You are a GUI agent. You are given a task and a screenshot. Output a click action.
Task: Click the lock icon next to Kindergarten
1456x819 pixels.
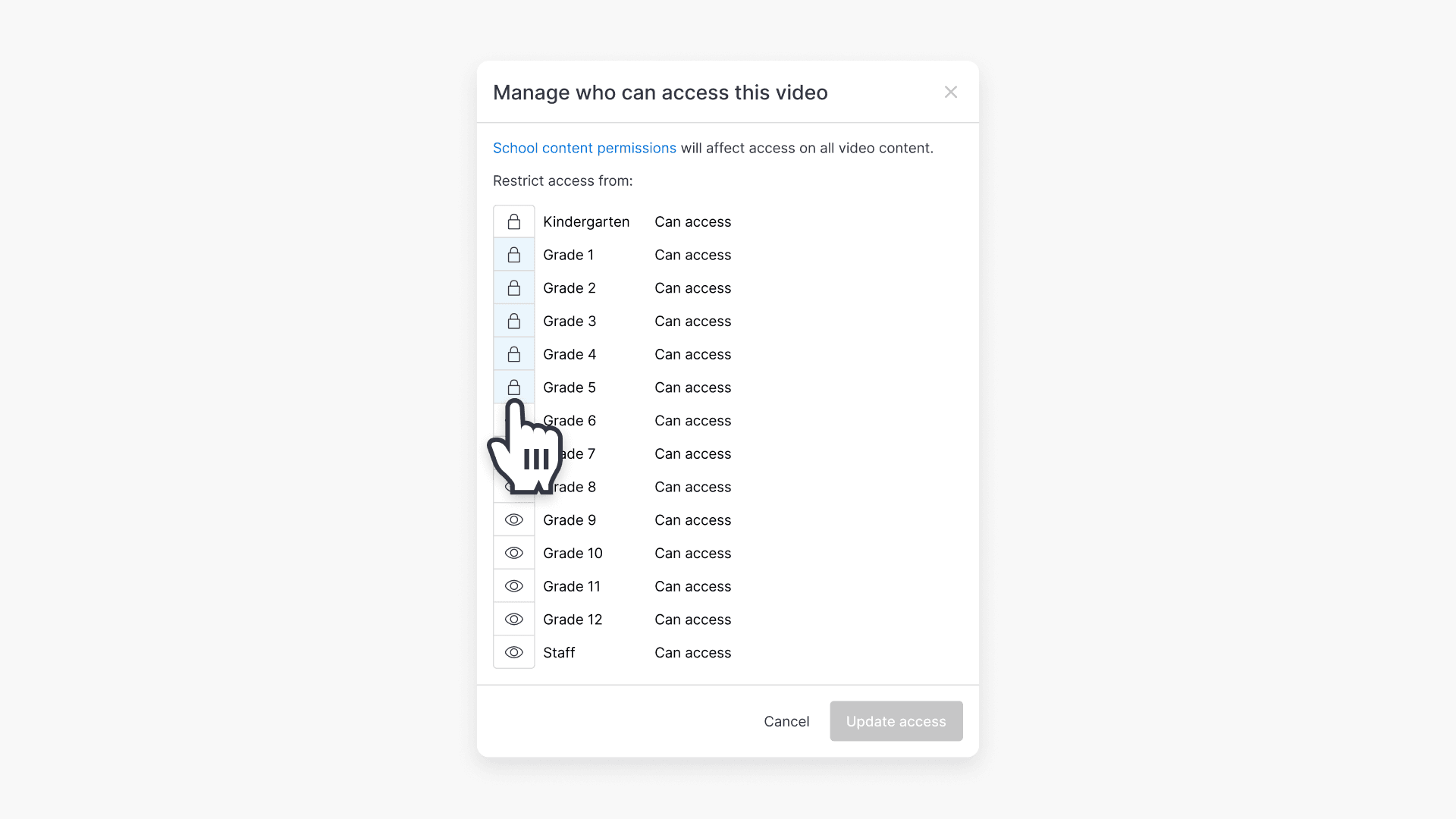(513, 221)
